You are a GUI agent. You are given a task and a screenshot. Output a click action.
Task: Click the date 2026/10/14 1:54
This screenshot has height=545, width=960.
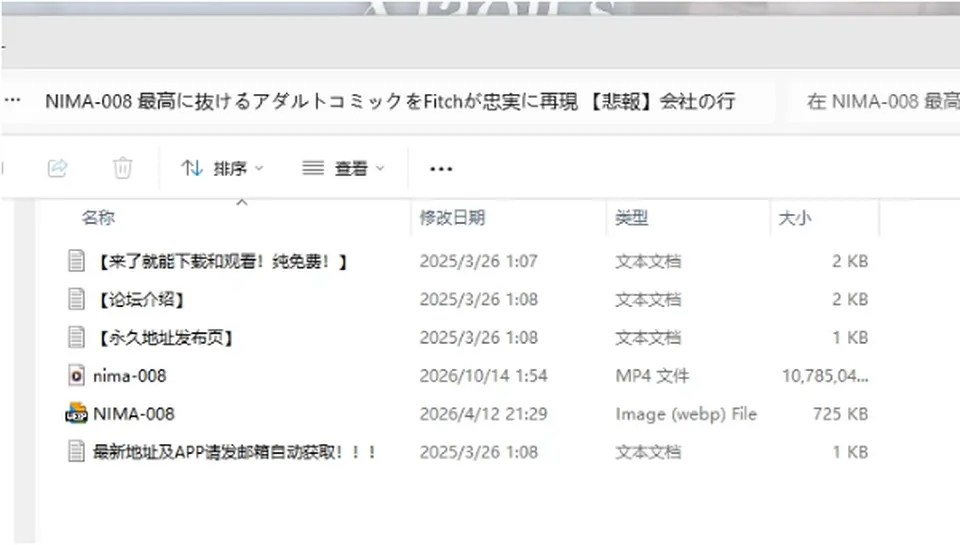pyautogui.click(x=483, y=376)
